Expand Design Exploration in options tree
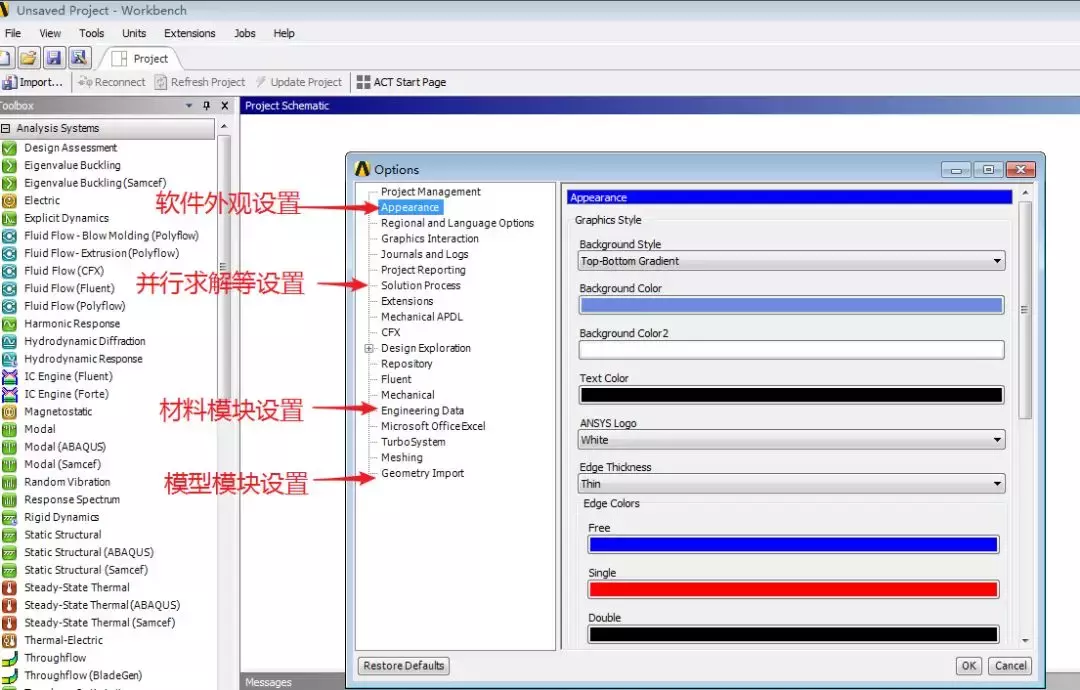Viewport: 1080px width, 690px height. (369, 348)
